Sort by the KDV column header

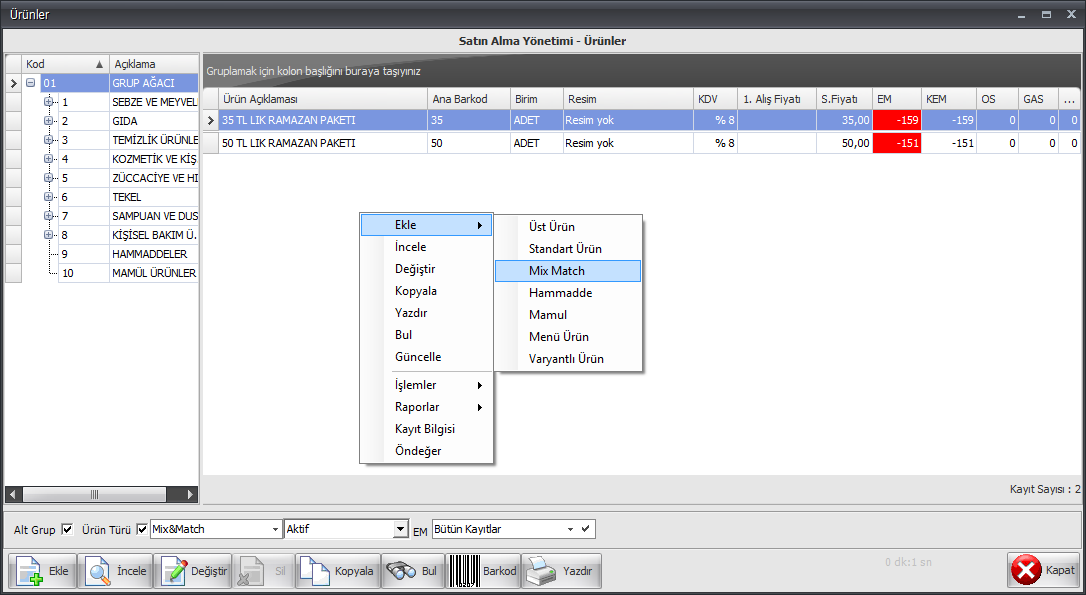pyautogui.click(x=715, y=100)
